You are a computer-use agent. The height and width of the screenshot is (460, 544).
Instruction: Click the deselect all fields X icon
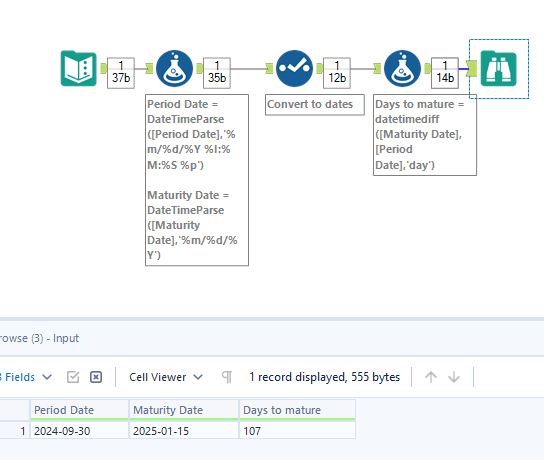click(x=96, y=377)
